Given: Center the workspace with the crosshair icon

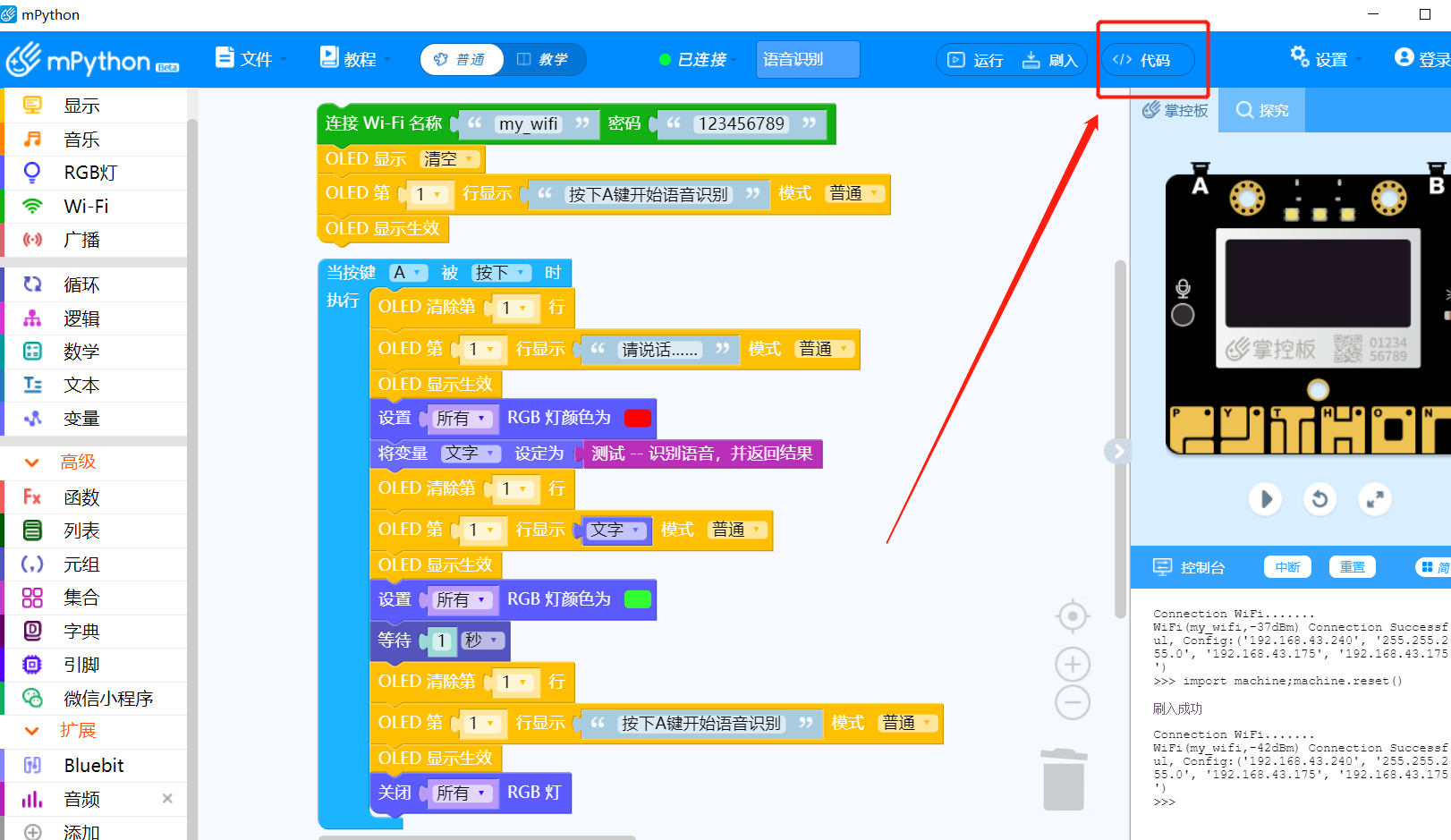Looking at the screenshot, I should pos(1073,616).
